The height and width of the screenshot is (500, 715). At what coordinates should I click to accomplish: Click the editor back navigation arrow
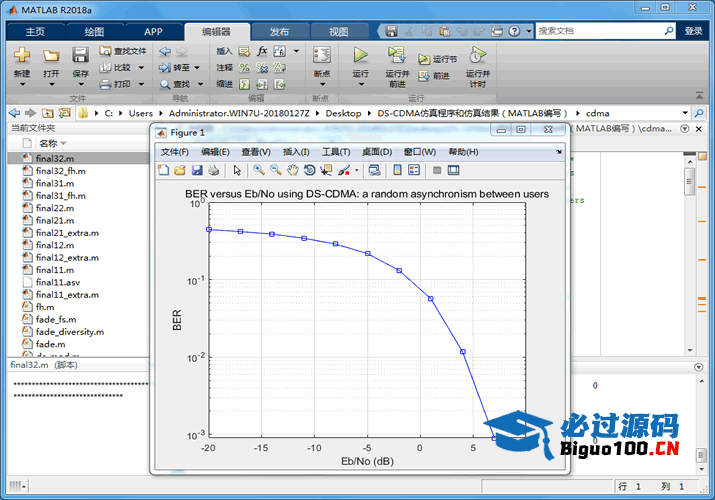(165, 52)
